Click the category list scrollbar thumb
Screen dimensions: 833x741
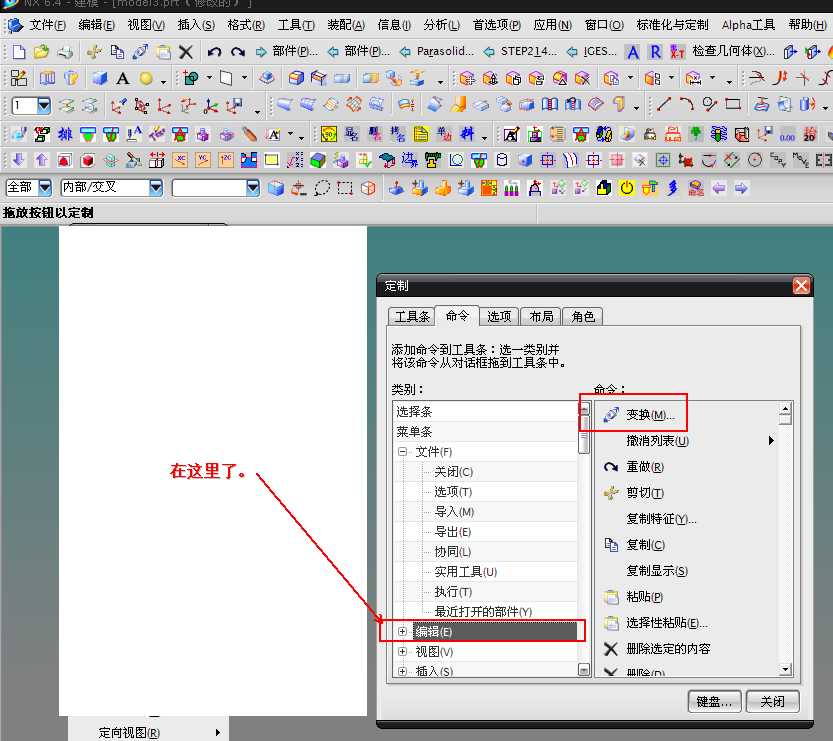coord(584,435)
